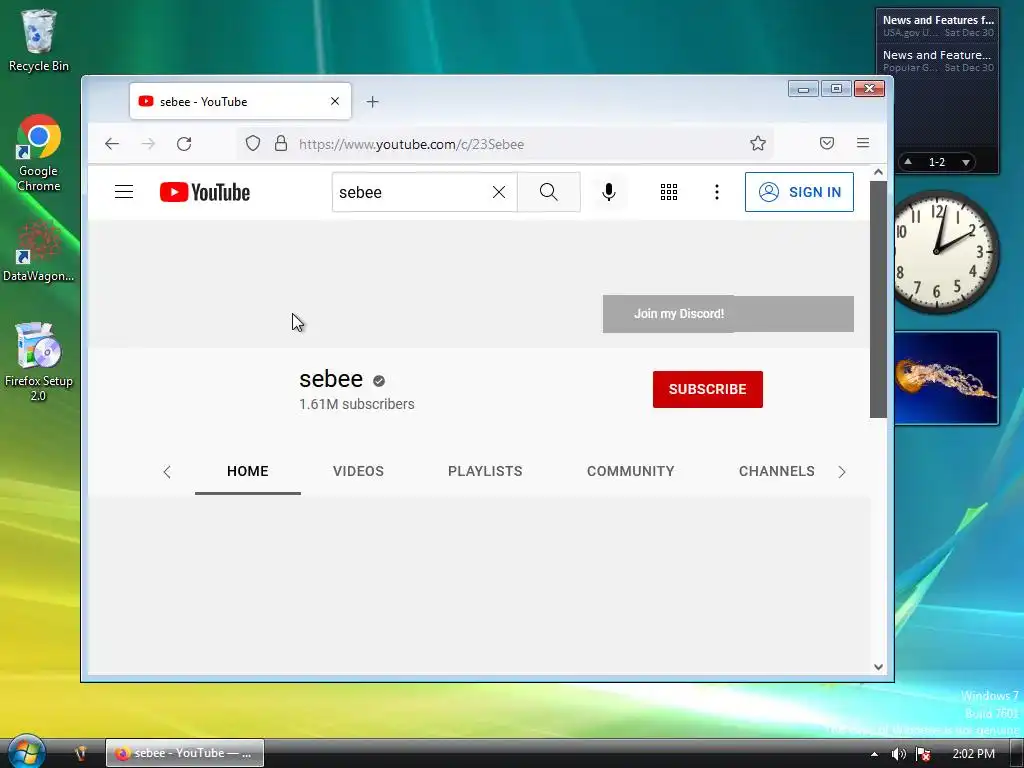Clear the sebee search text
The width and height of the screenshot is (1024, 768).
[x=499, y=192]
